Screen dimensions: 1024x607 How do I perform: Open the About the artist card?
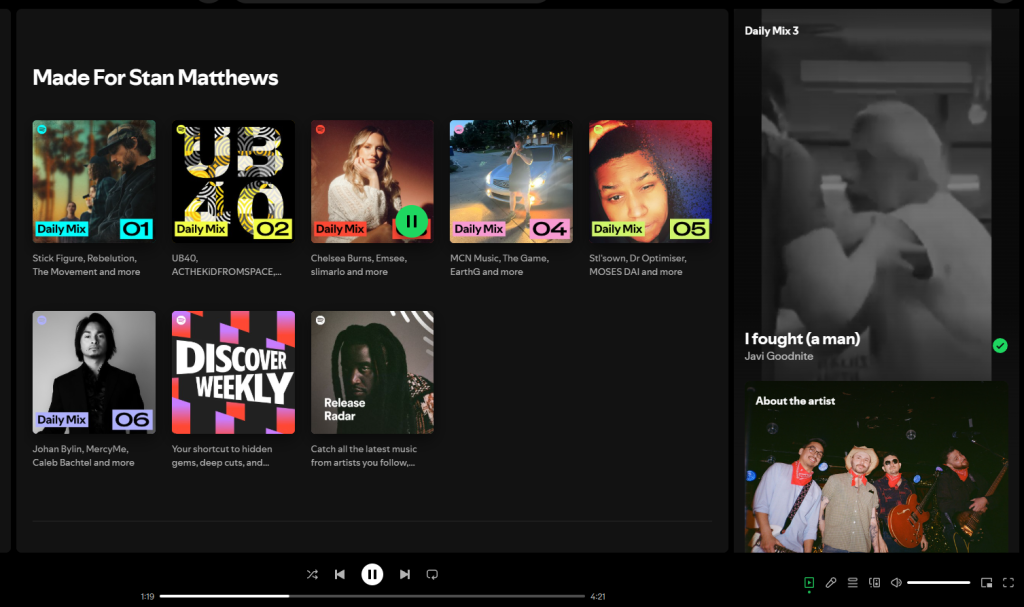pos(876,467)
